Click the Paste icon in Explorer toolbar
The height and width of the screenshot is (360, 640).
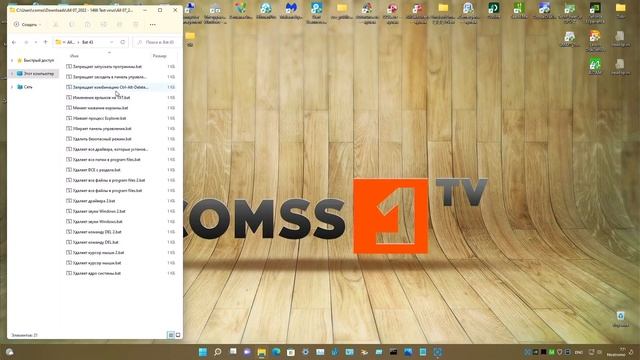click(x=88, y=24)
